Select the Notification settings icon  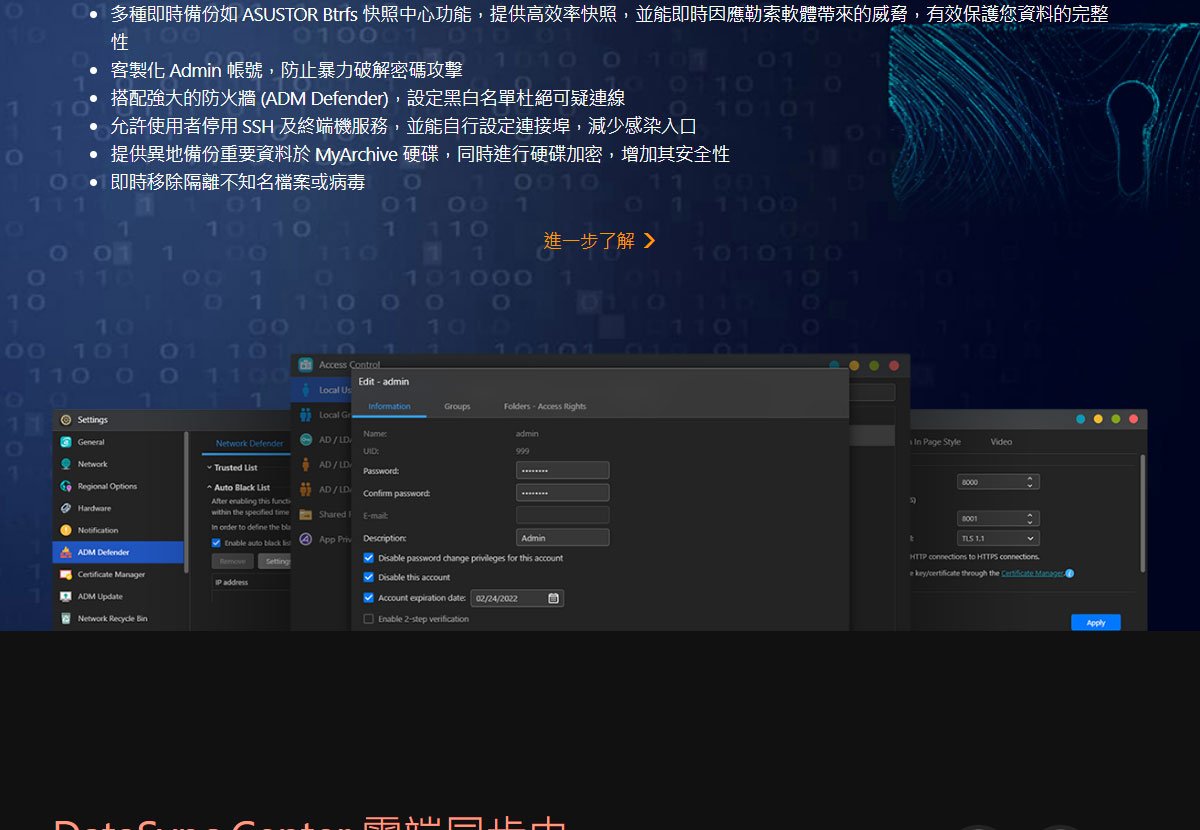tap(66, 530)
